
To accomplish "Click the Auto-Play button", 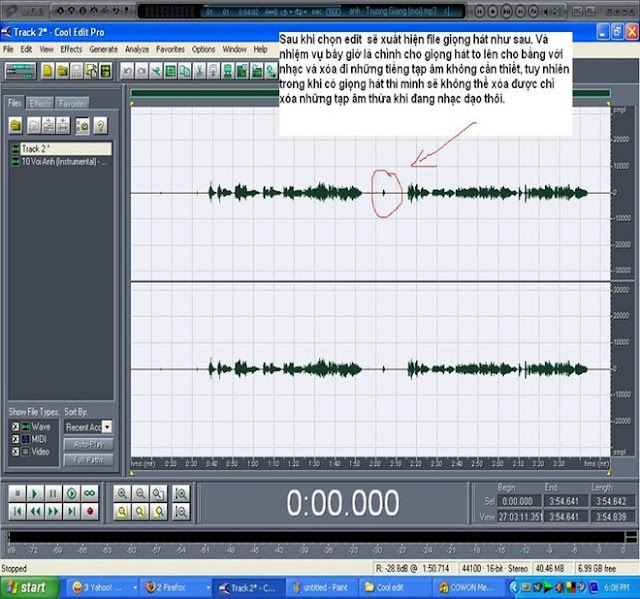I will [89, 444].
